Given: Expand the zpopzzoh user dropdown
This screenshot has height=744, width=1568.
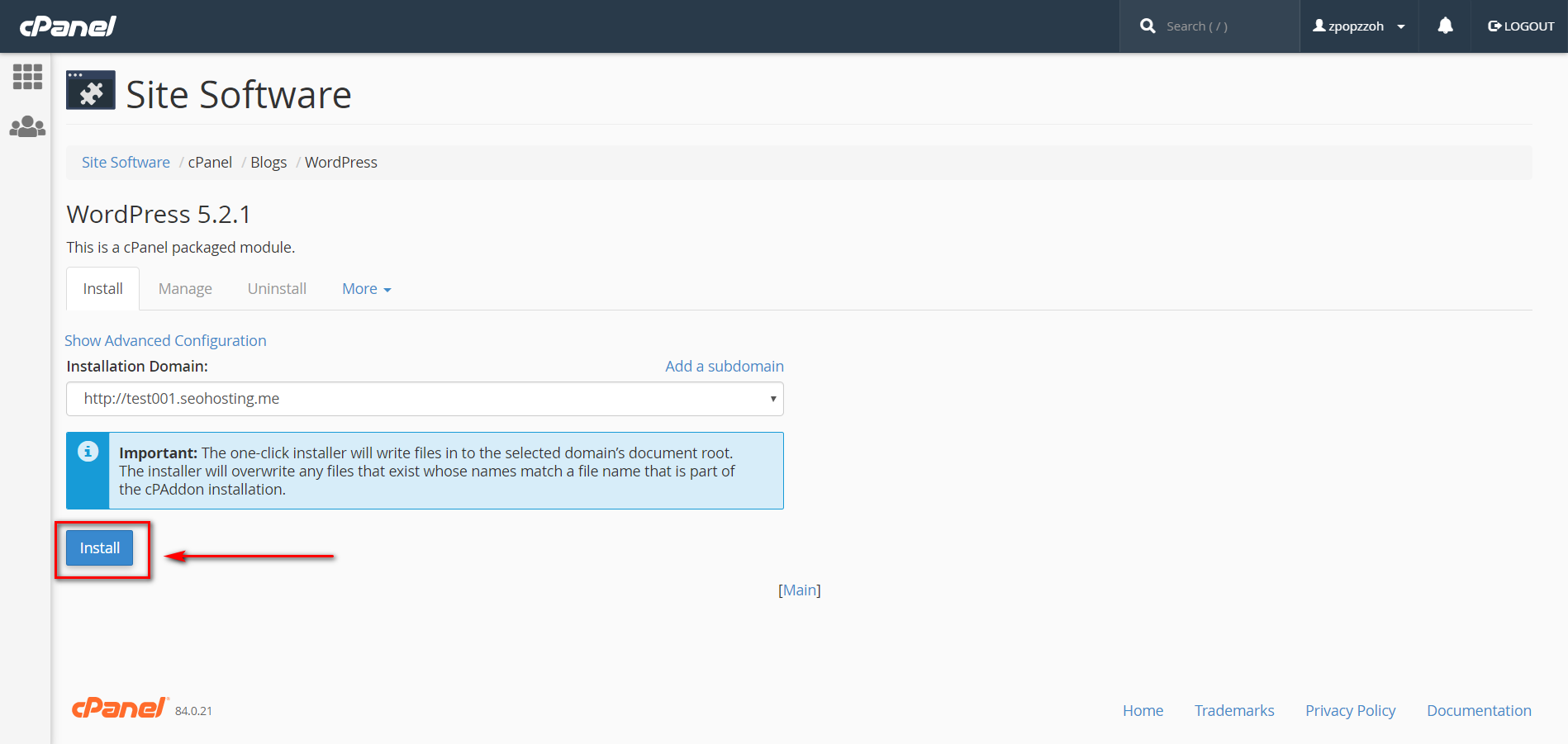Looking at the screenshot, I should pos(1359,26).
